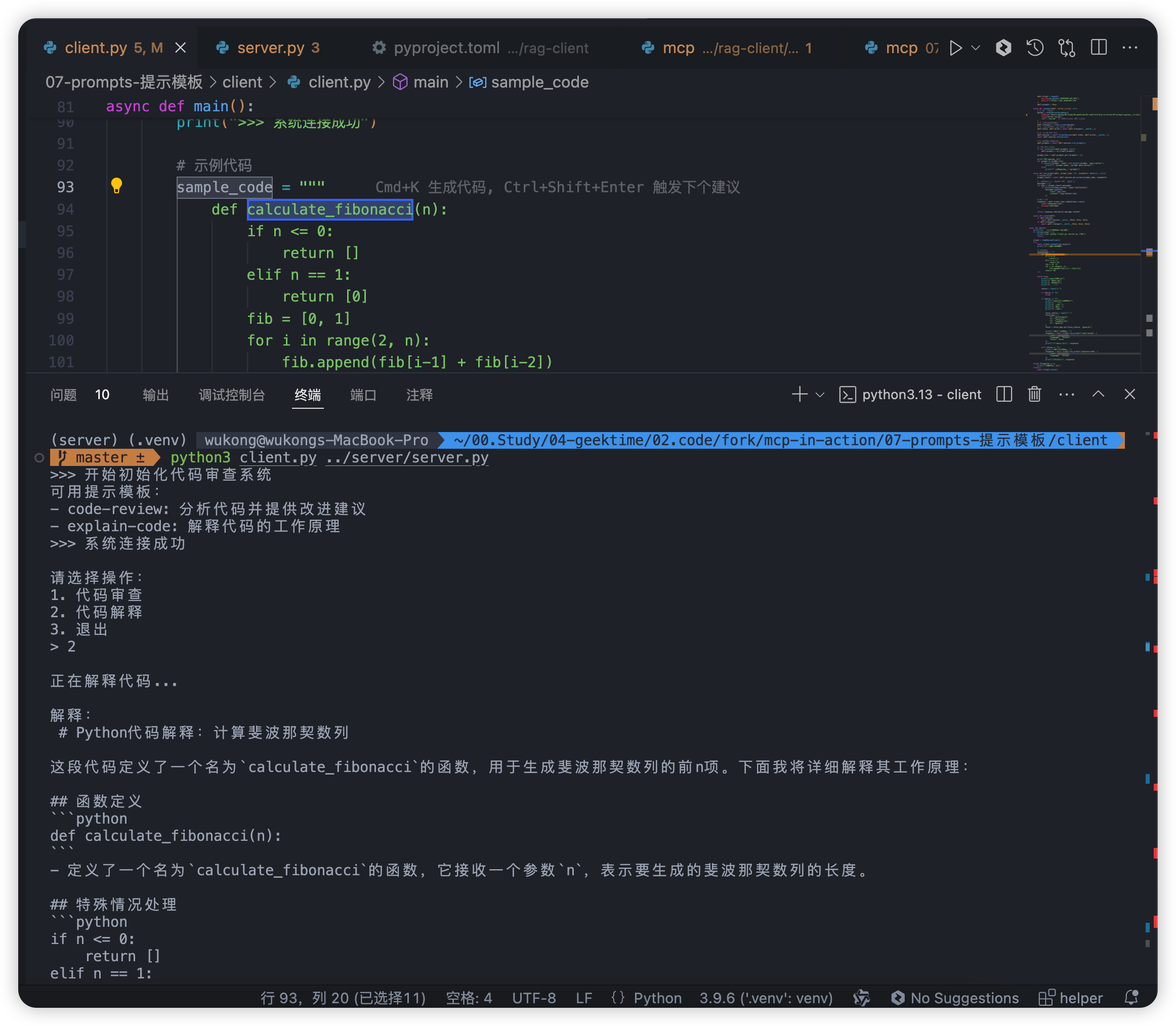Open the timeline history clock icon
The image size is (1176, 1026).
(1035, 48)
